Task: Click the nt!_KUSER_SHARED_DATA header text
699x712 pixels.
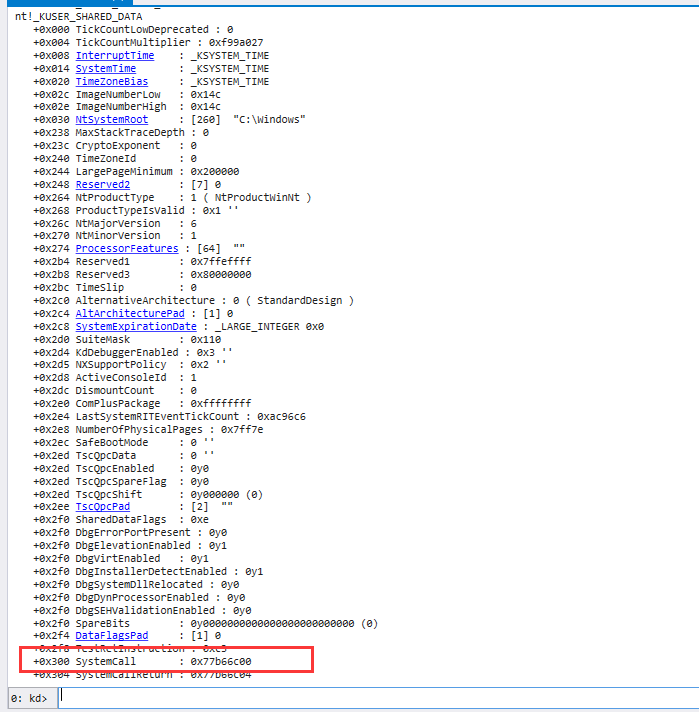Action: [79, 17]
